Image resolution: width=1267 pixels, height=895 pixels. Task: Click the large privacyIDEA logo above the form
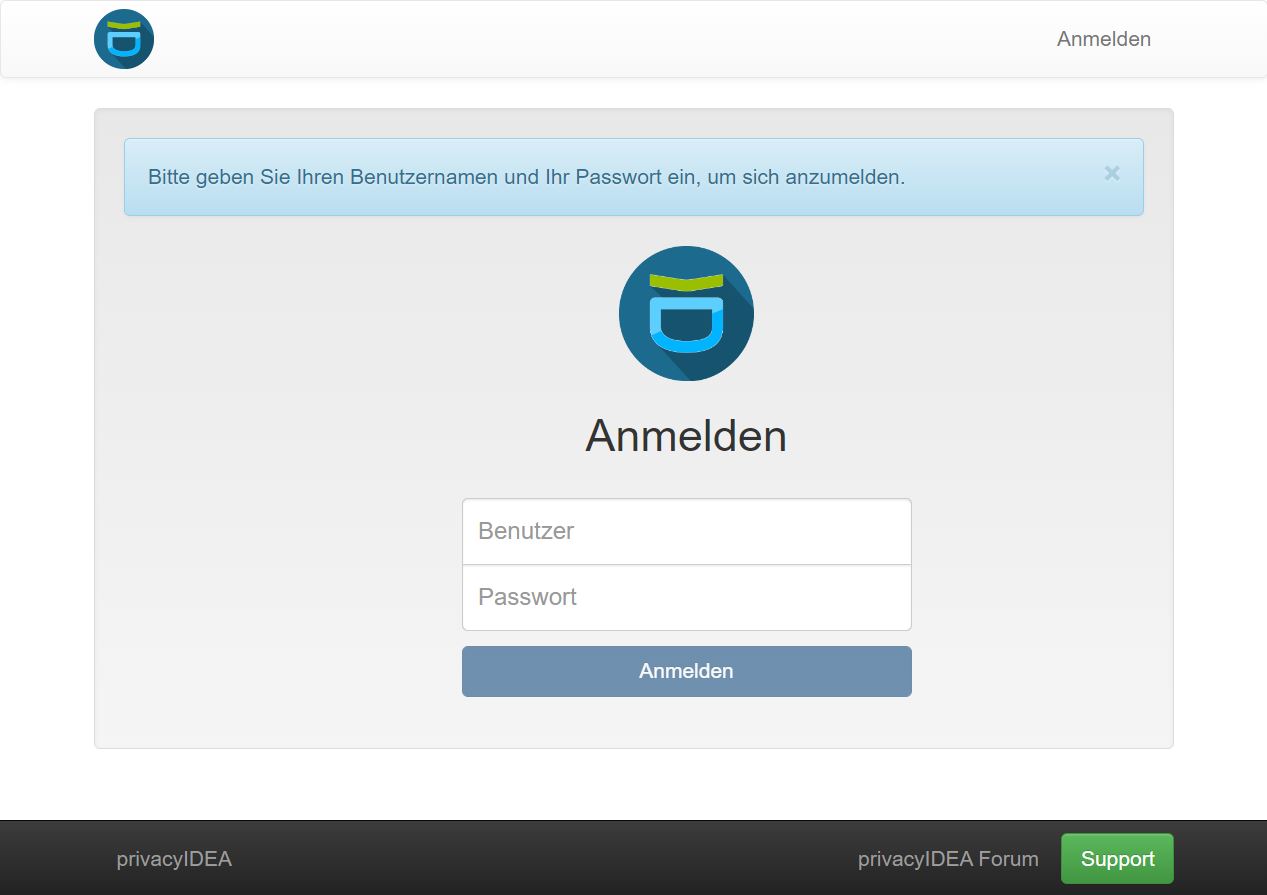(x=686, y=313)
